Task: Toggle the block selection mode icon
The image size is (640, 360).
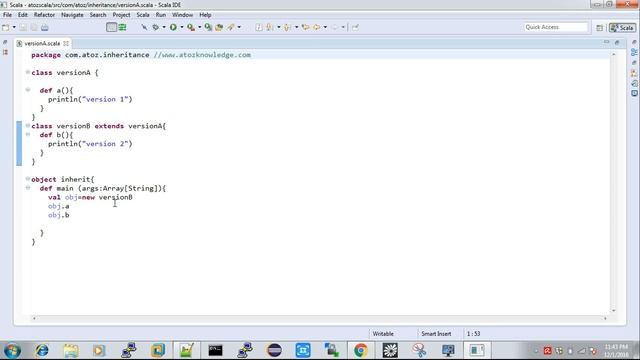Action: 111,27
